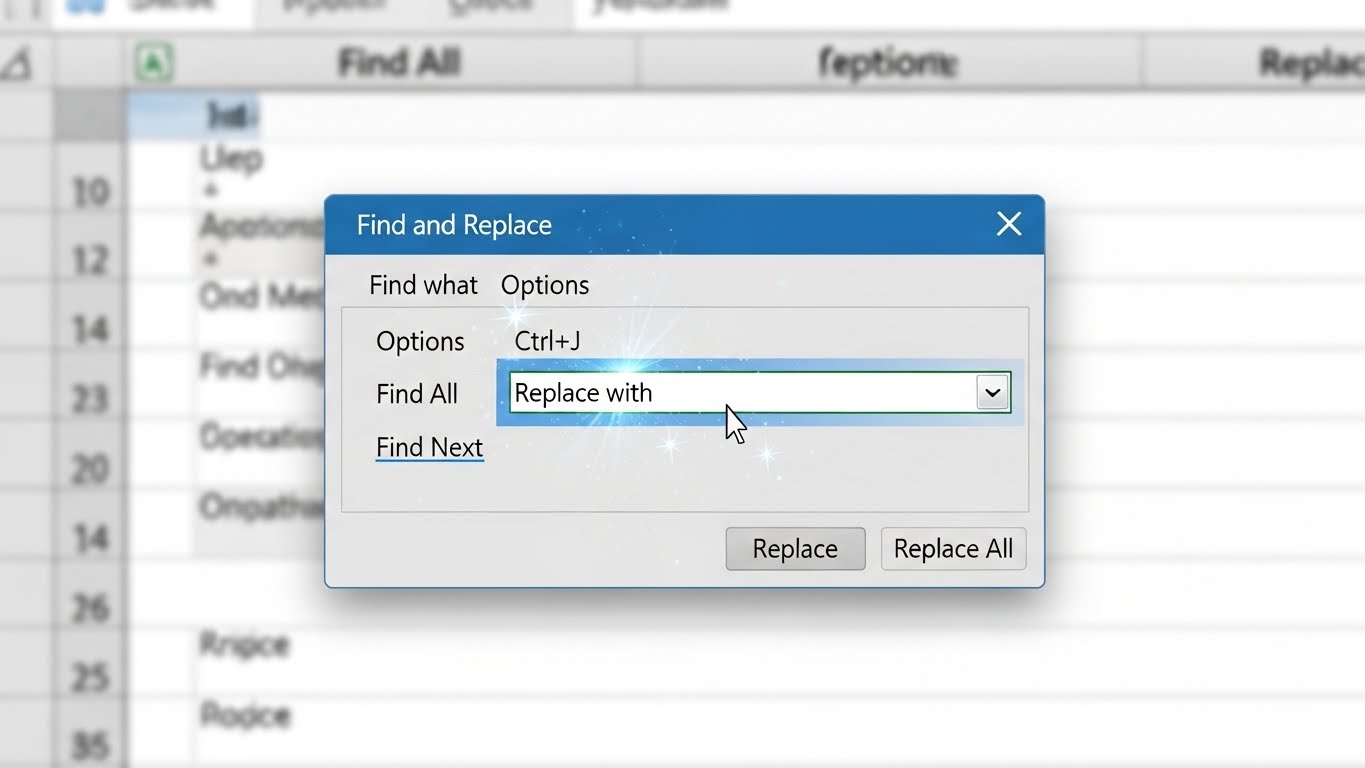Select row header 12
1365x768 pixels.
[90, 261]
